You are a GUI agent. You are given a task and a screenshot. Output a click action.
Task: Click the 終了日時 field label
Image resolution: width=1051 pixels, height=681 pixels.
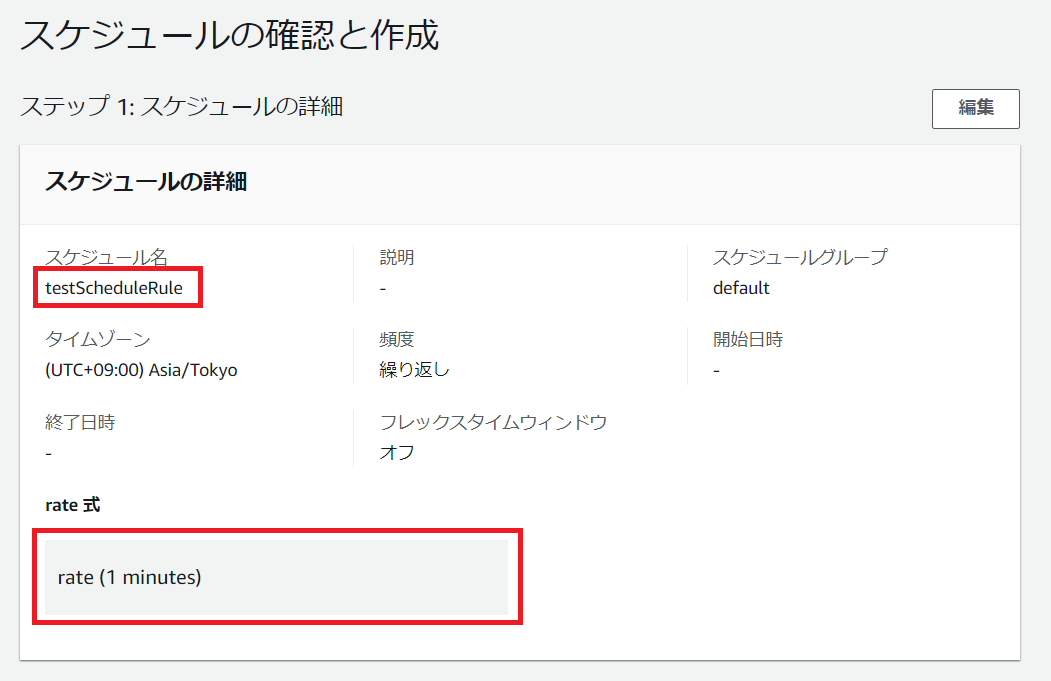[x=80, y=422]
